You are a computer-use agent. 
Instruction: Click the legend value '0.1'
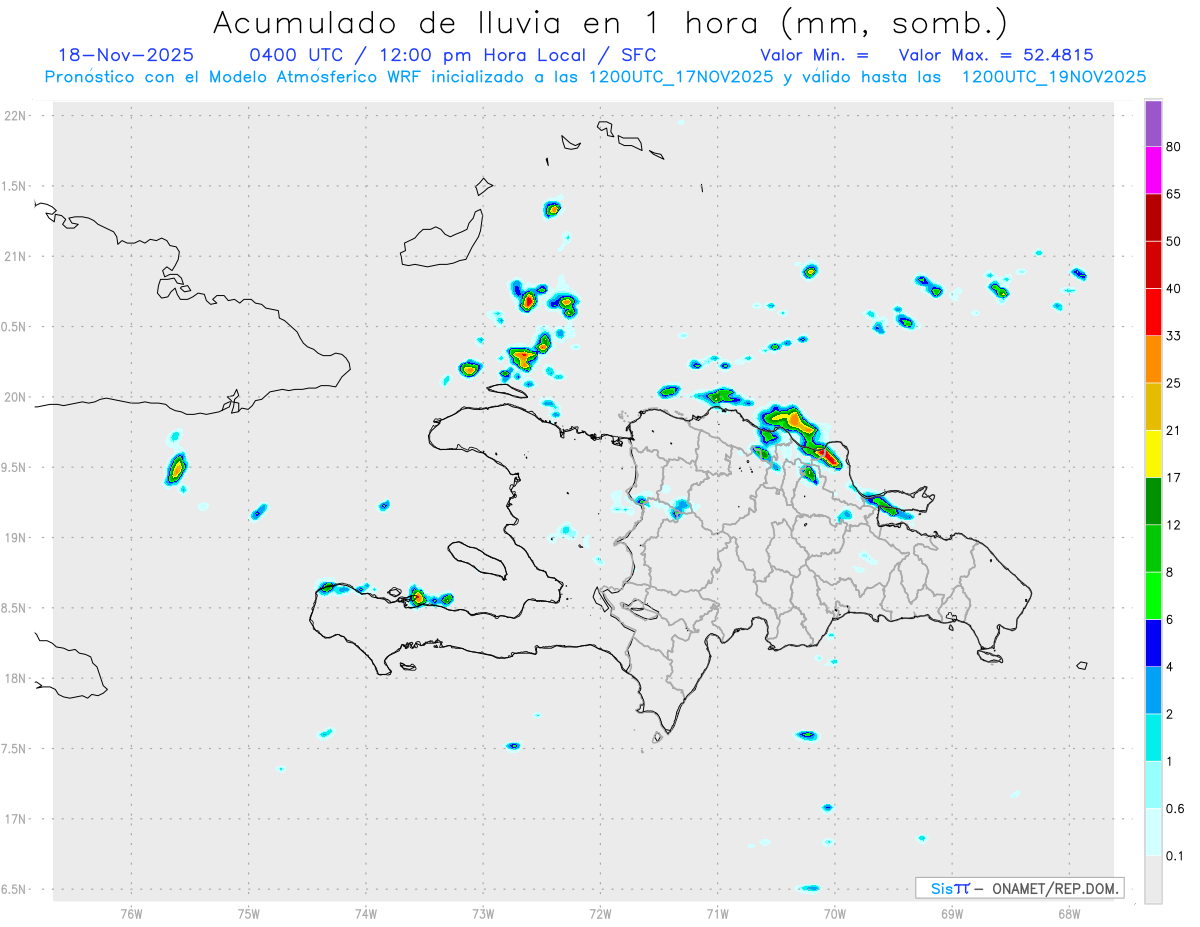tap(1175, 856)
